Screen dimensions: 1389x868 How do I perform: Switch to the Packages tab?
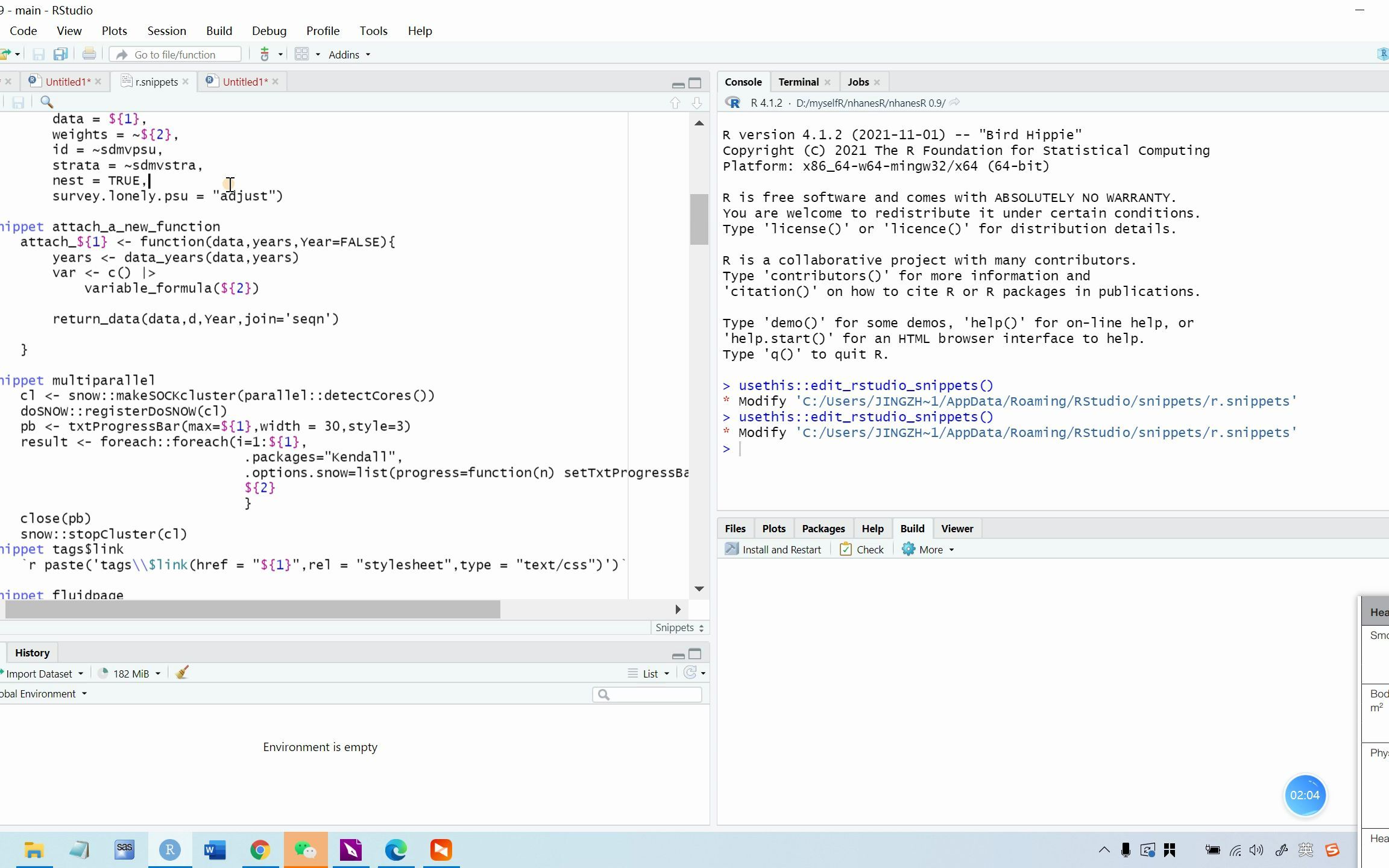(x=823, y=529)
